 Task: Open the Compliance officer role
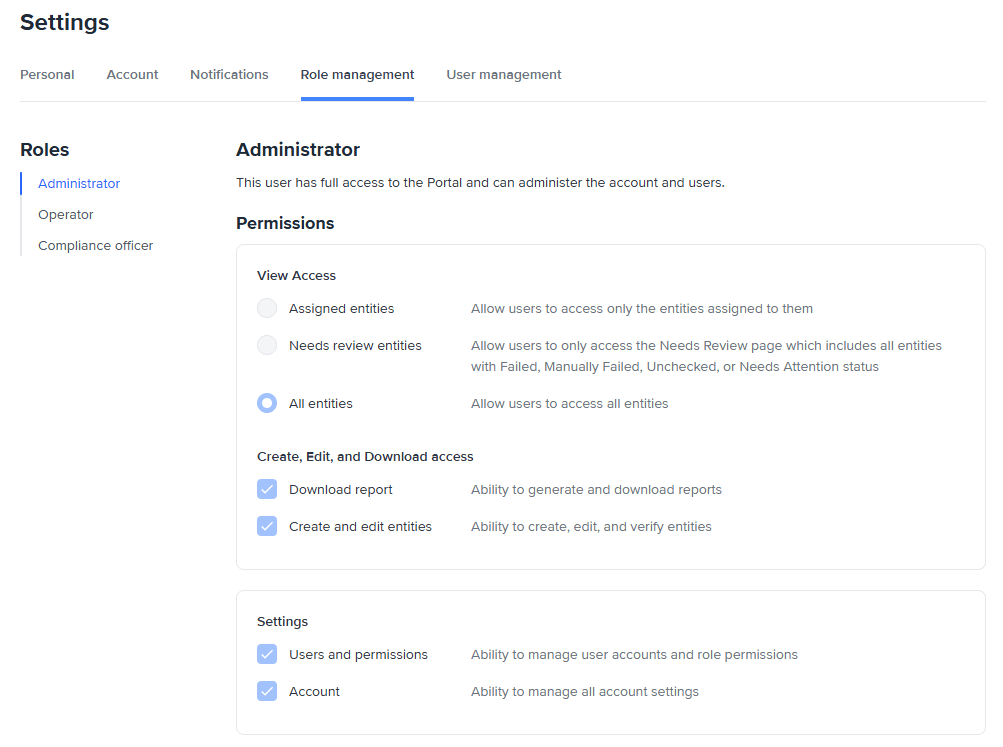pyautogui.click(x=95, y=246)
